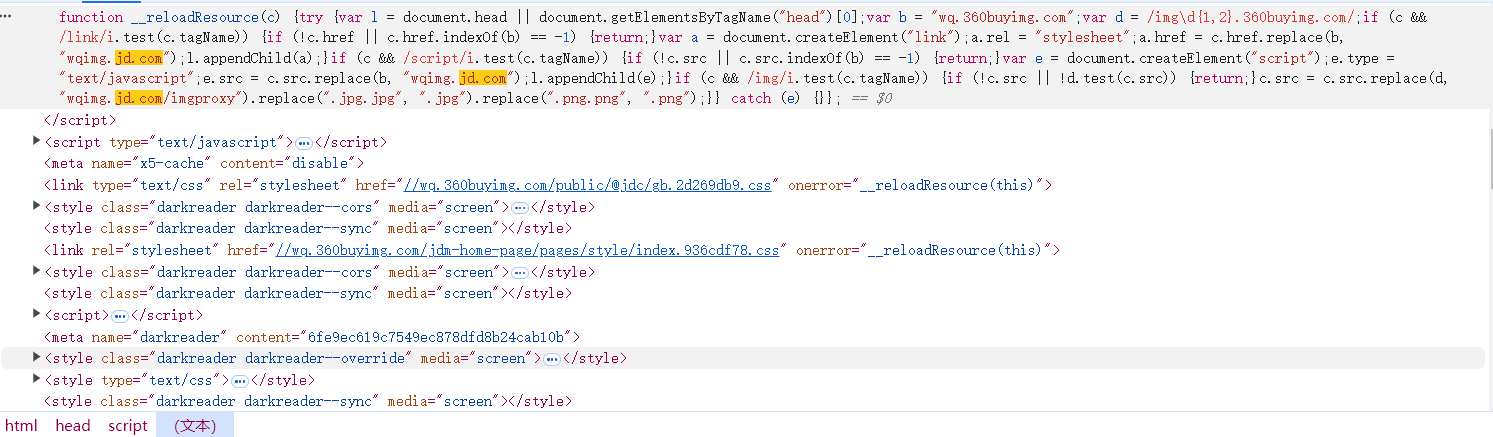Expand the style type="text/css" node
This screenshot has height=437, width=1493.
(38, 380)
